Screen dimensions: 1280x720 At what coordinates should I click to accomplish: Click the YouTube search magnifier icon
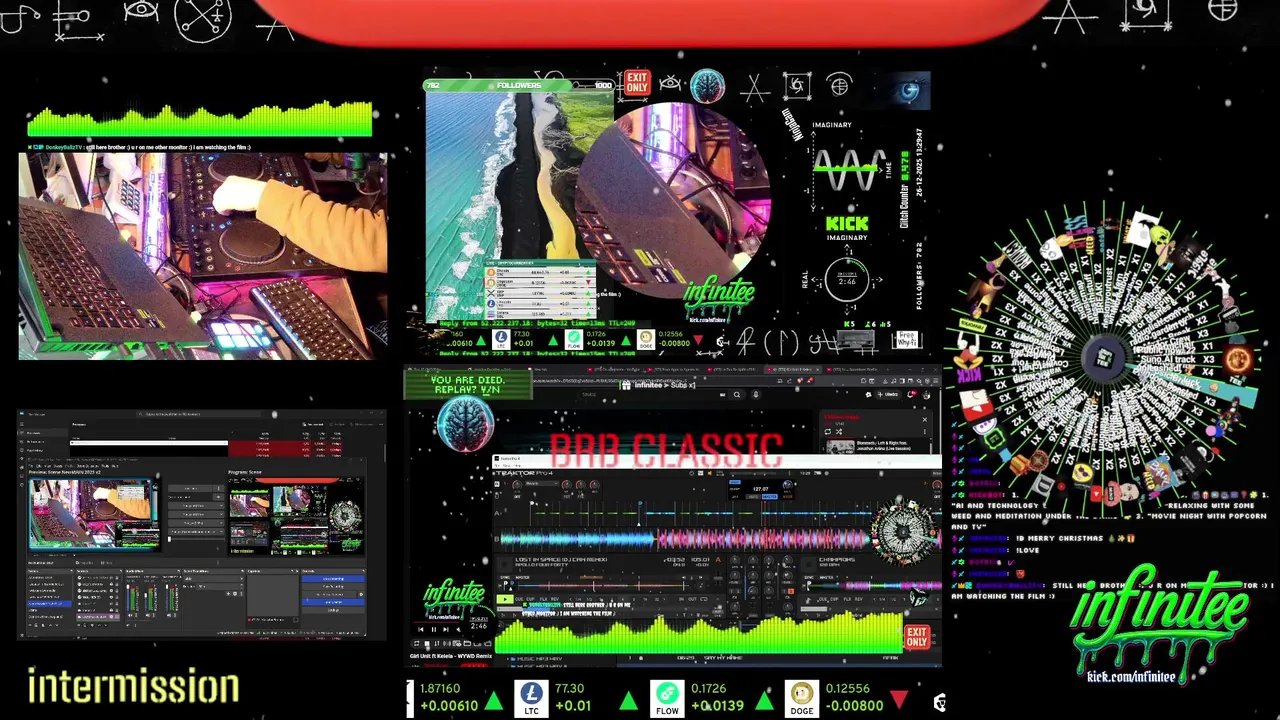click(737, 394)
